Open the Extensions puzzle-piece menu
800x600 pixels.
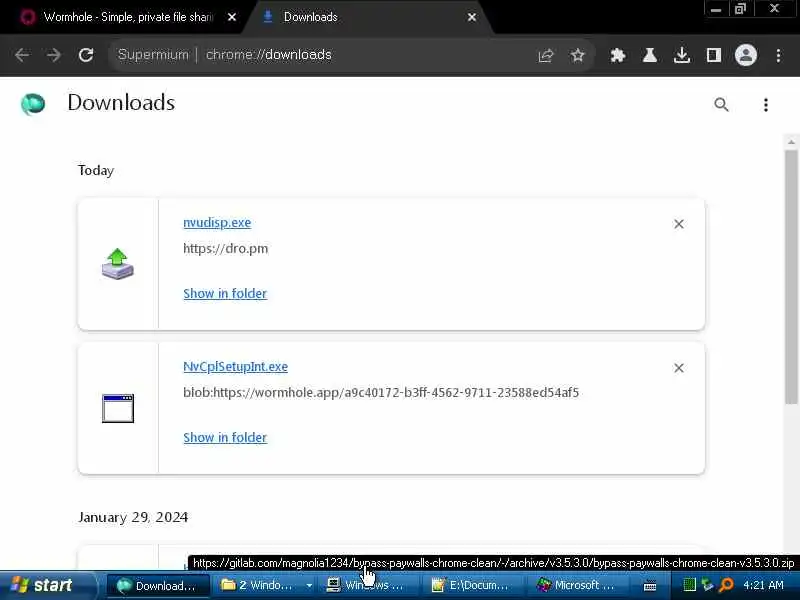point(618,55)
